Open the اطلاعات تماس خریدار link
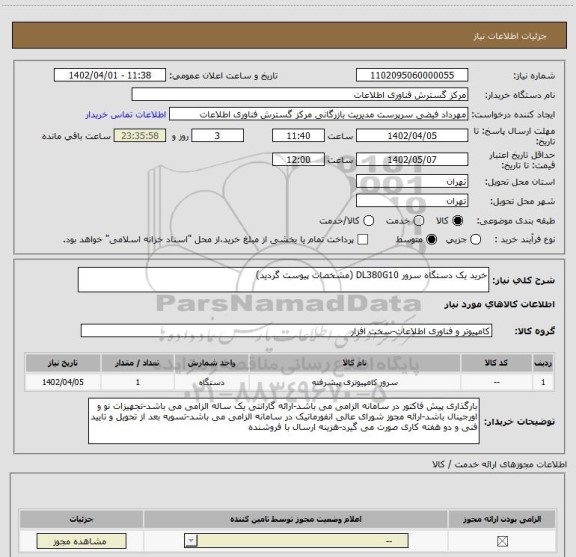Viewport: 576px width, 557px height. pyautogui.click(x=126, y=115)
